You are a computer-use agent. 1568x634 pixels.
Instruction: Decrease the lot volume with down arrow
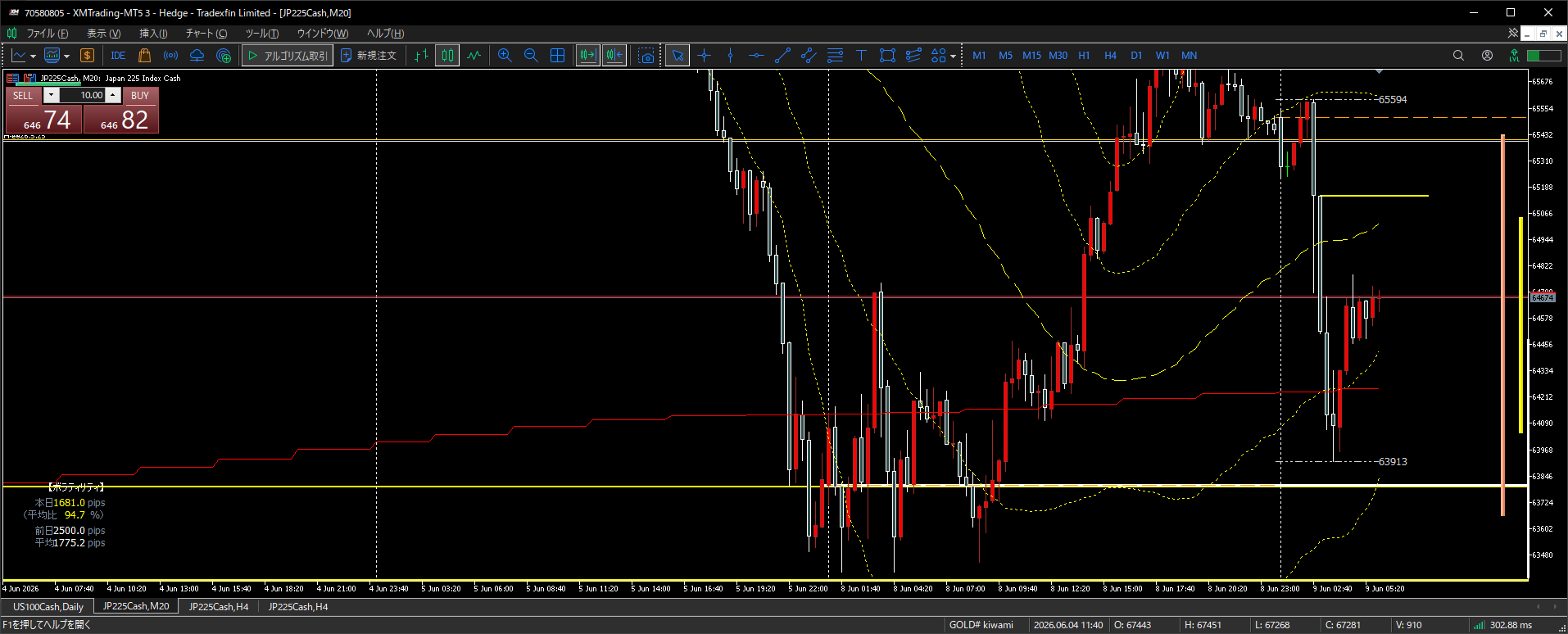point(51,95)
